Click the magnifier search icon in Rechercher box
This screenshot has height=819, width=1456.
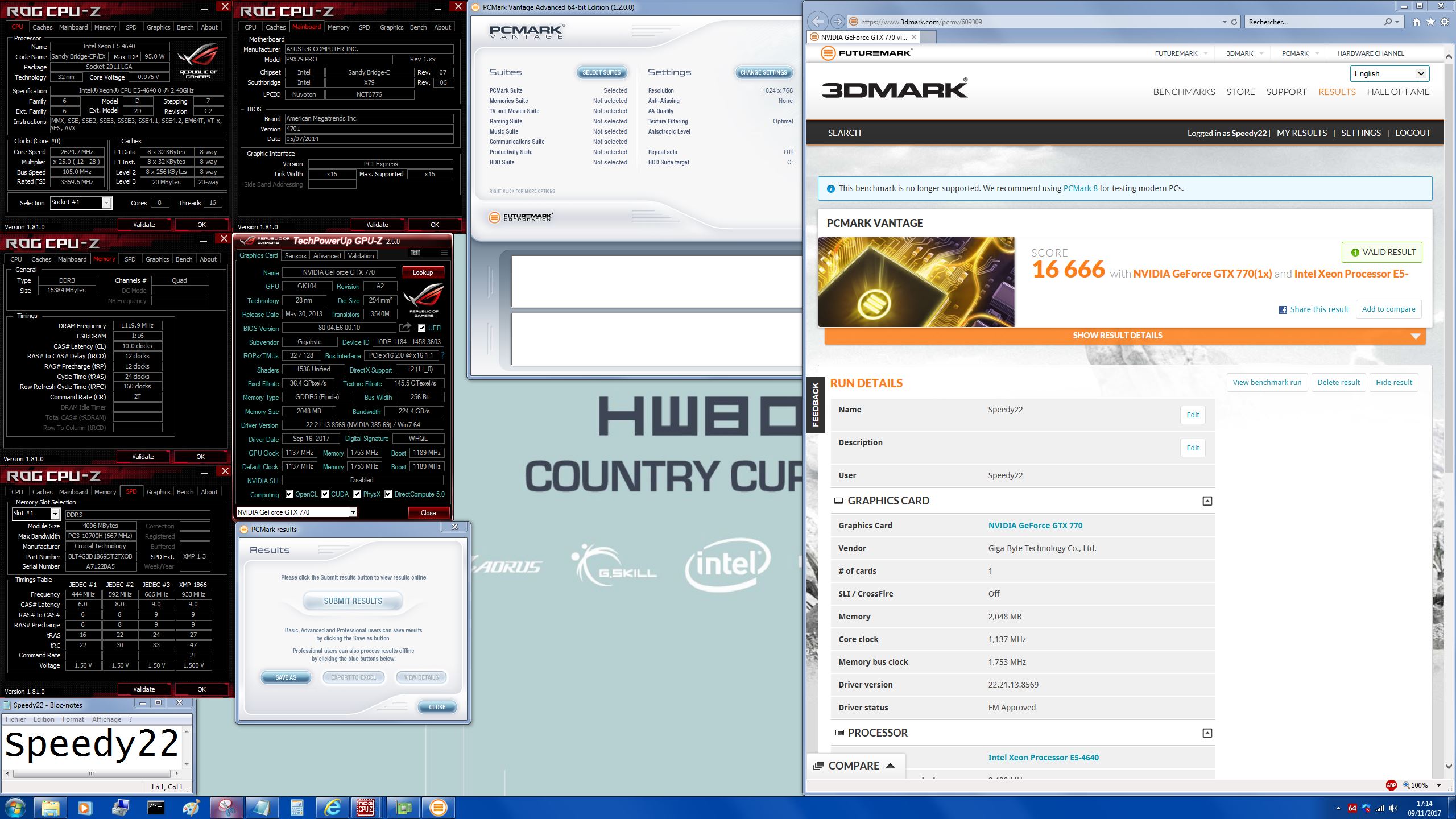[x=1388, y=22]
